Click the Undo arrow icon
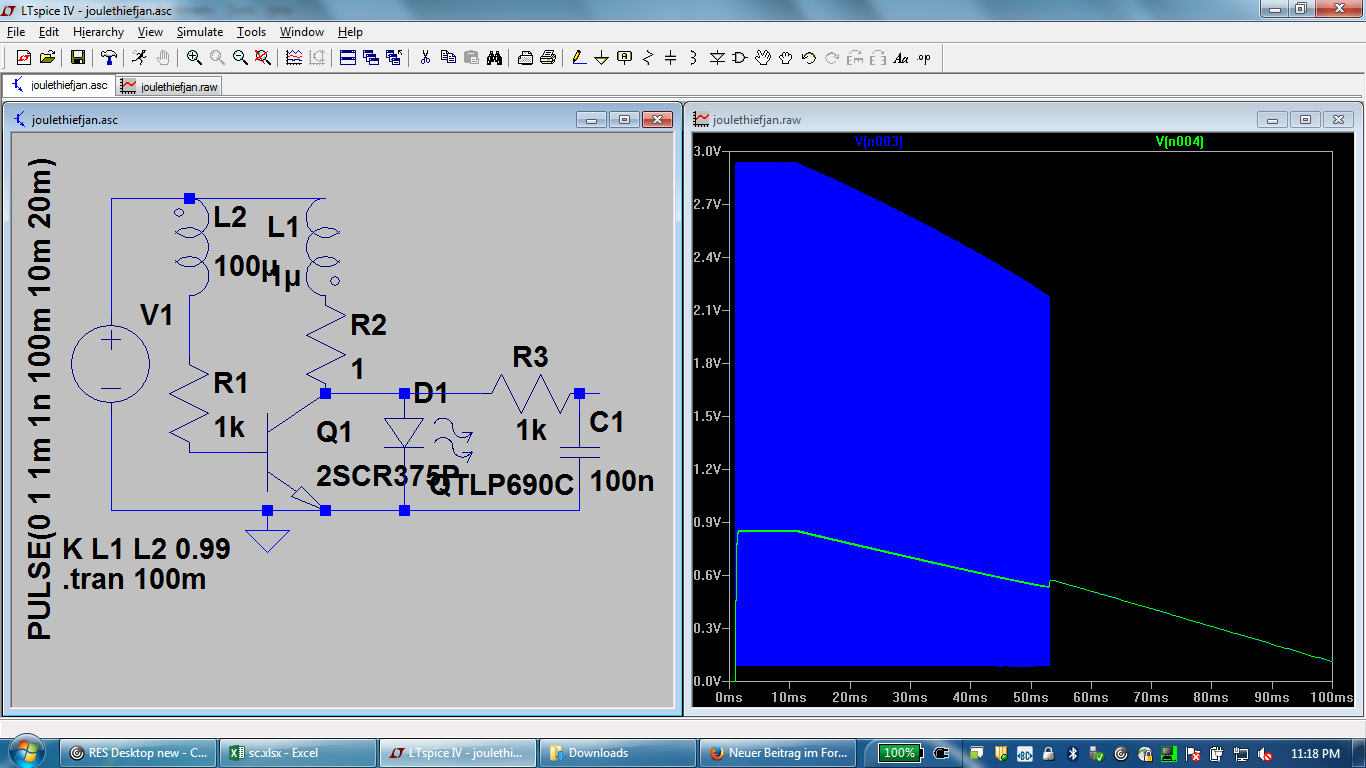The width and height of the screenshot is (1366, 768). [809, 58]
